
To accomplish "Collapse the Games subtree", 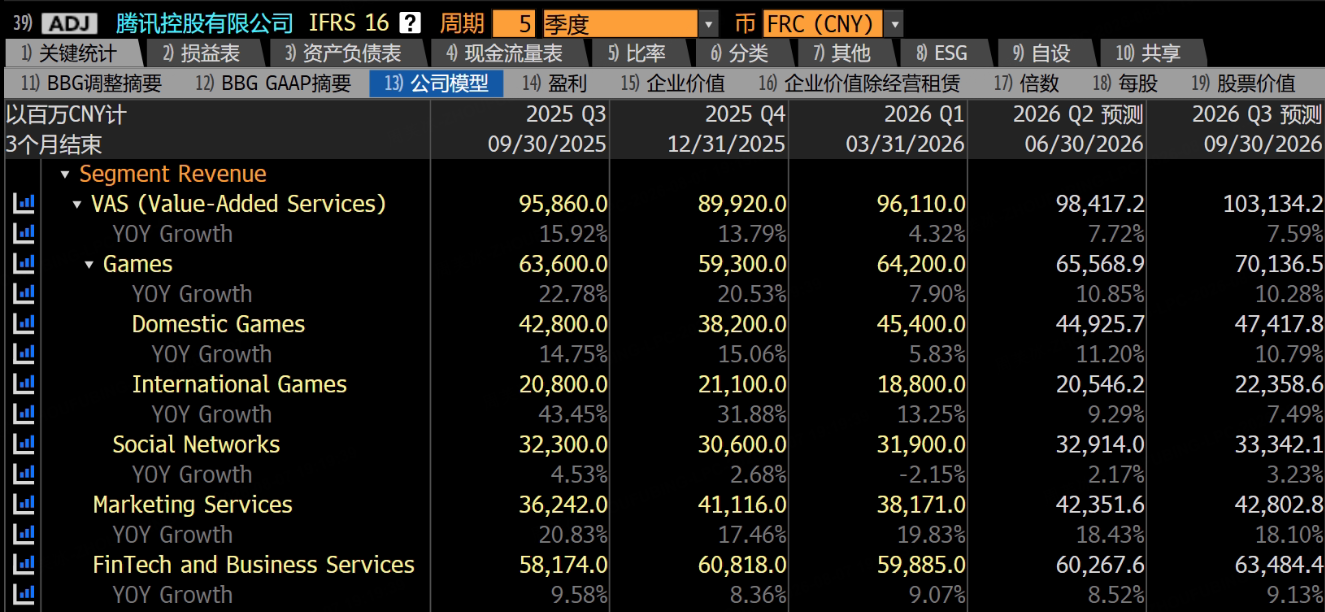I will point(90,265).
